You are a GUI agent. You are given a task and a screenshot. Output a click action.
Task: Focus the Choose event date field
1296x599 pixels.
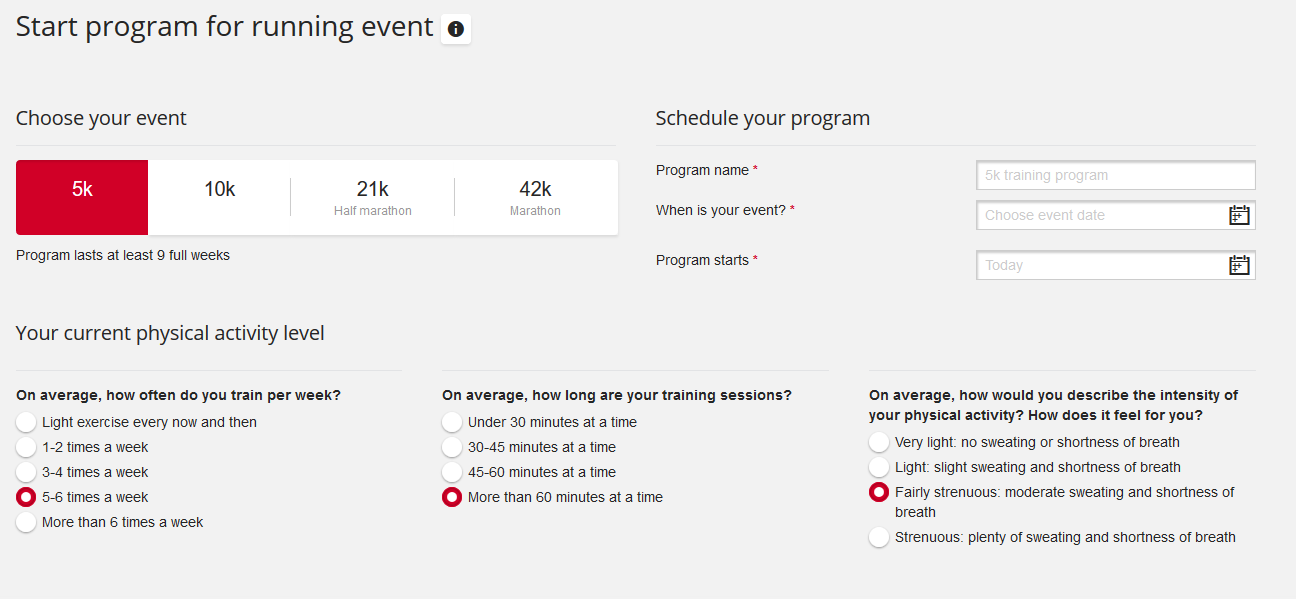(x=1100, y=215)
